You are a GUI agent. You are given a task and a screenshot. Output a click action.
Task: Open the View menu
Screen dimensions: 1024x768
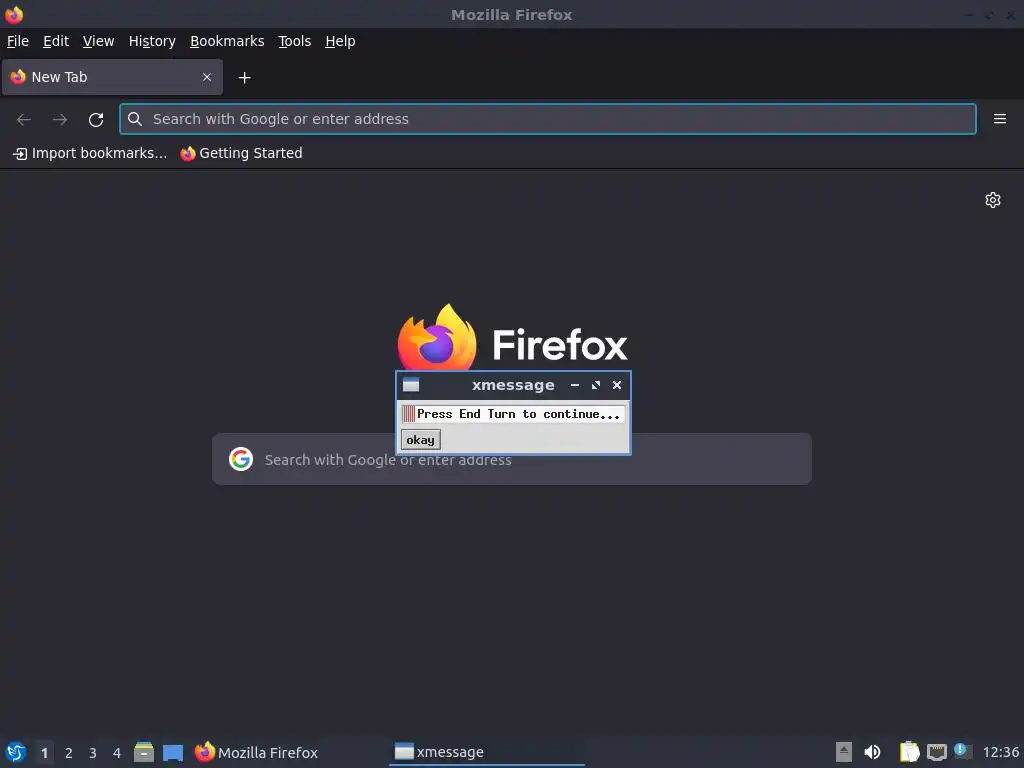(x=99, y=41)
